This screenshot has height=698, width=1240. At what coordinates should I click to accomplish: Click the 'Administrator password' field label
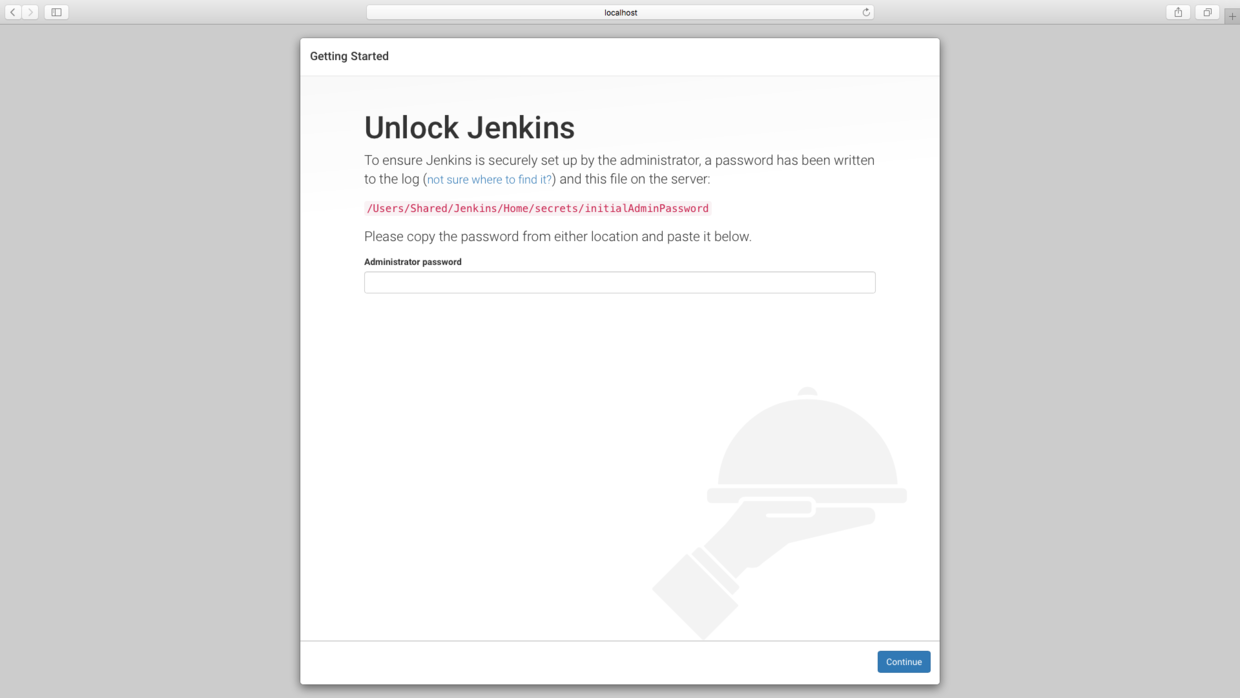(x=412, y=261)
